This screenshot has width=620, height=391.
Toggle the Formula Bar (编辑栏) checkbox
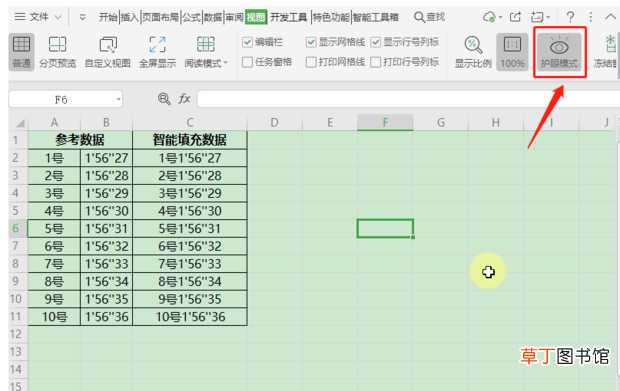(x=247, y=42)
